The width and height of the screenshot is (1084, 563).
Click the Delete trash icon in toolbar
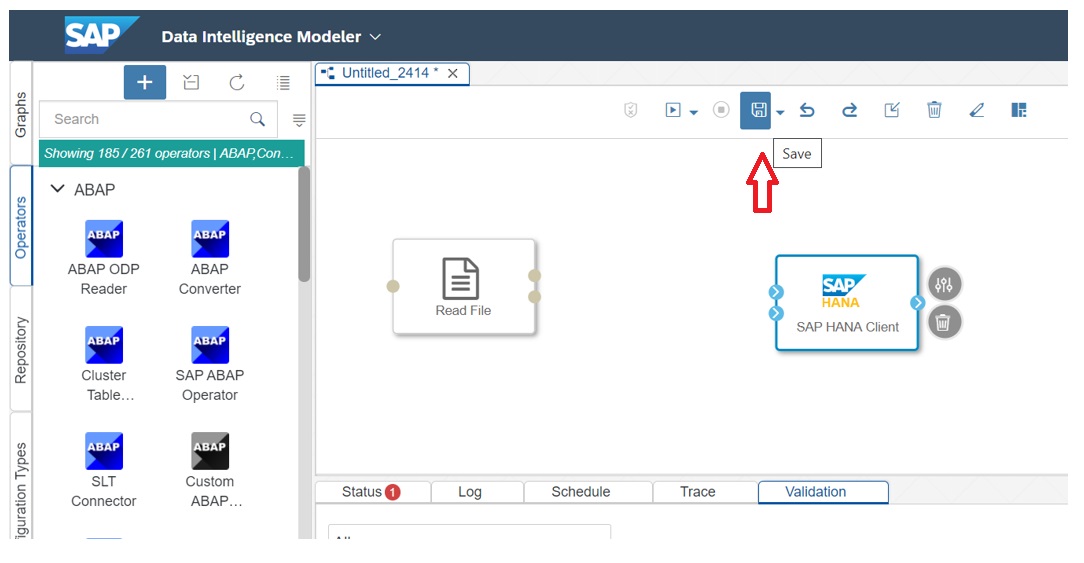coord(934,110)
